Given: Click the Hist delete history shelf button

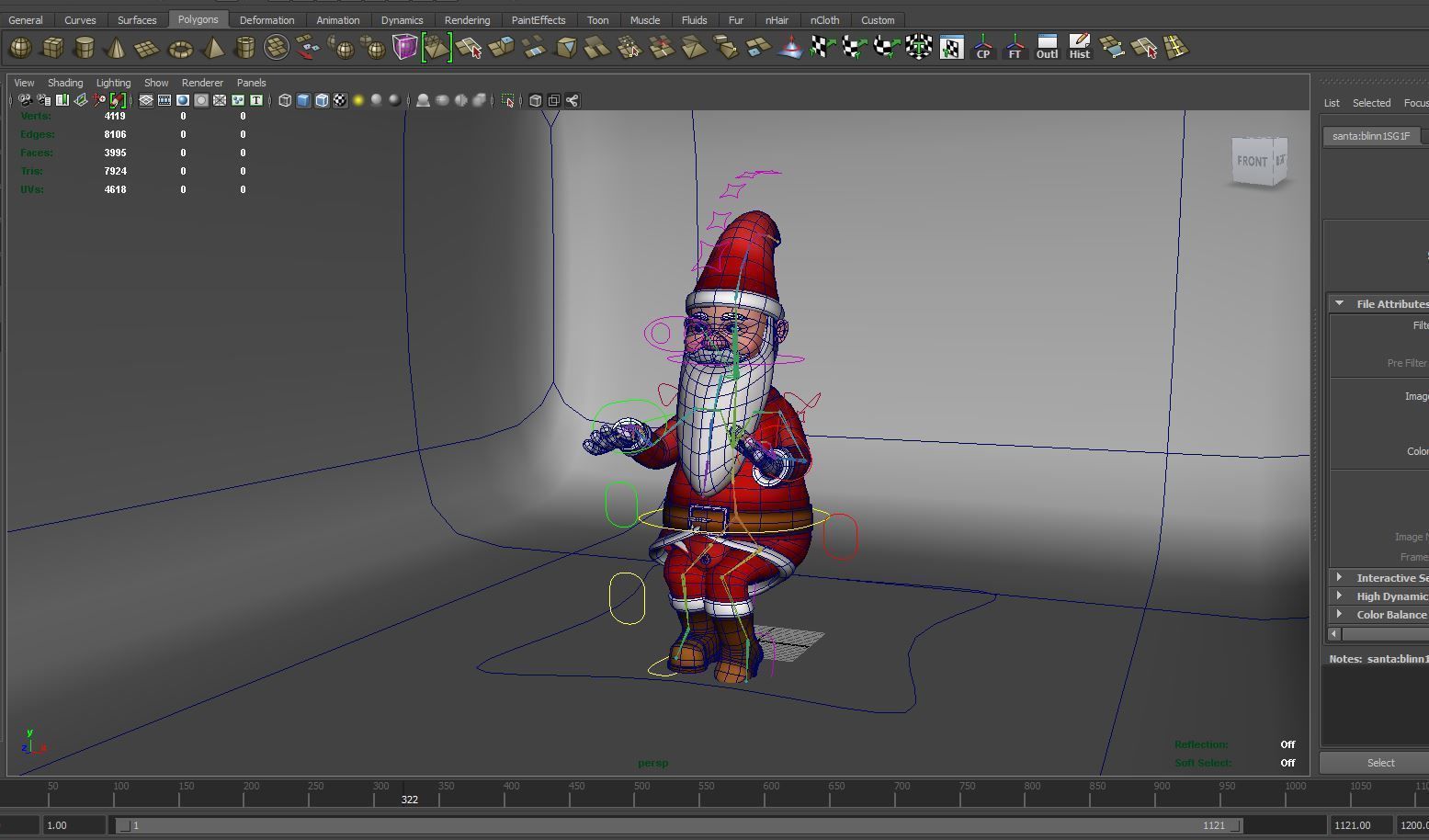Looking at the screenshot, I should click(x=1079, y=47).
